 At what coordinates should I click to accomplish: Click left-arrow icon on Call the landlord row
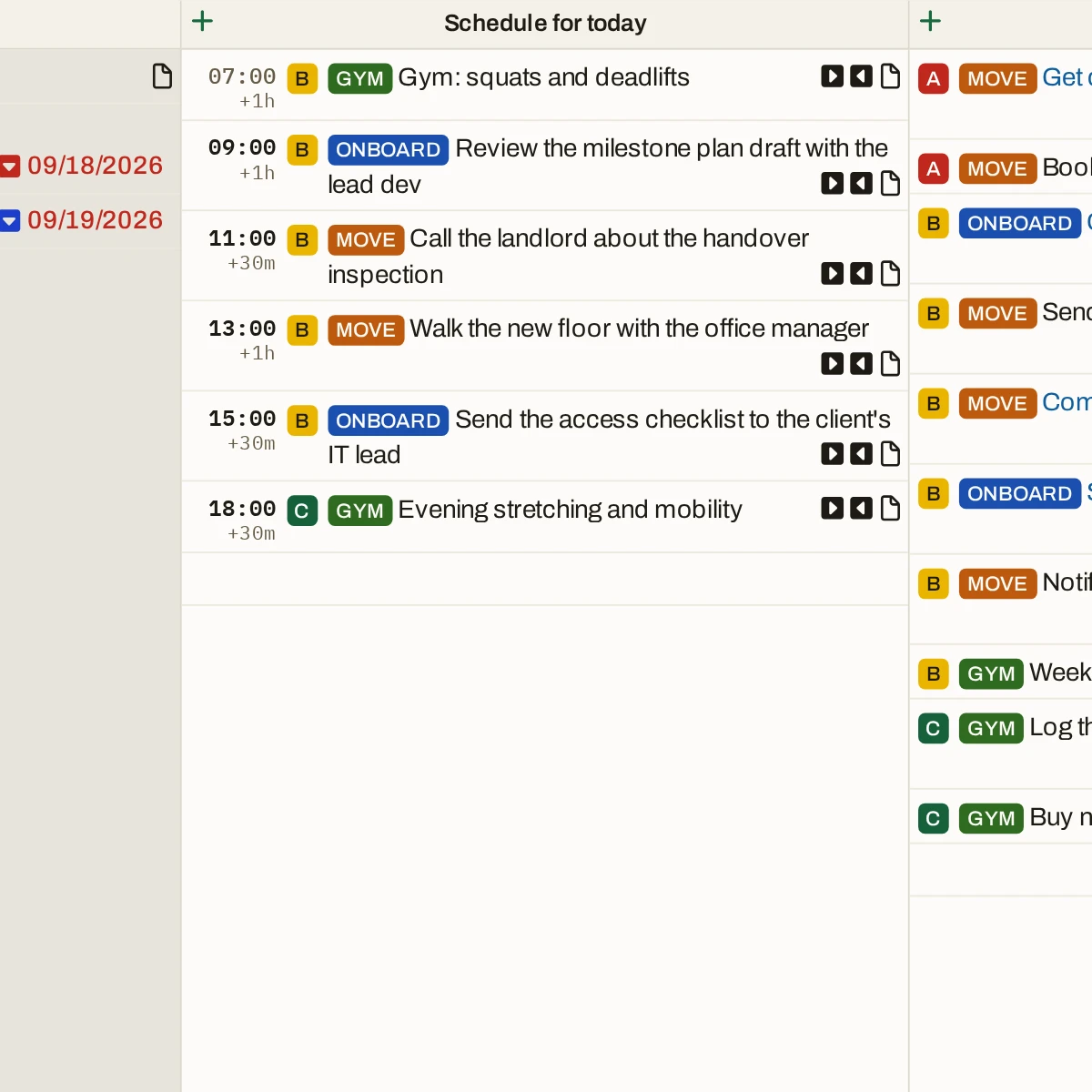(x=861, y=274)
